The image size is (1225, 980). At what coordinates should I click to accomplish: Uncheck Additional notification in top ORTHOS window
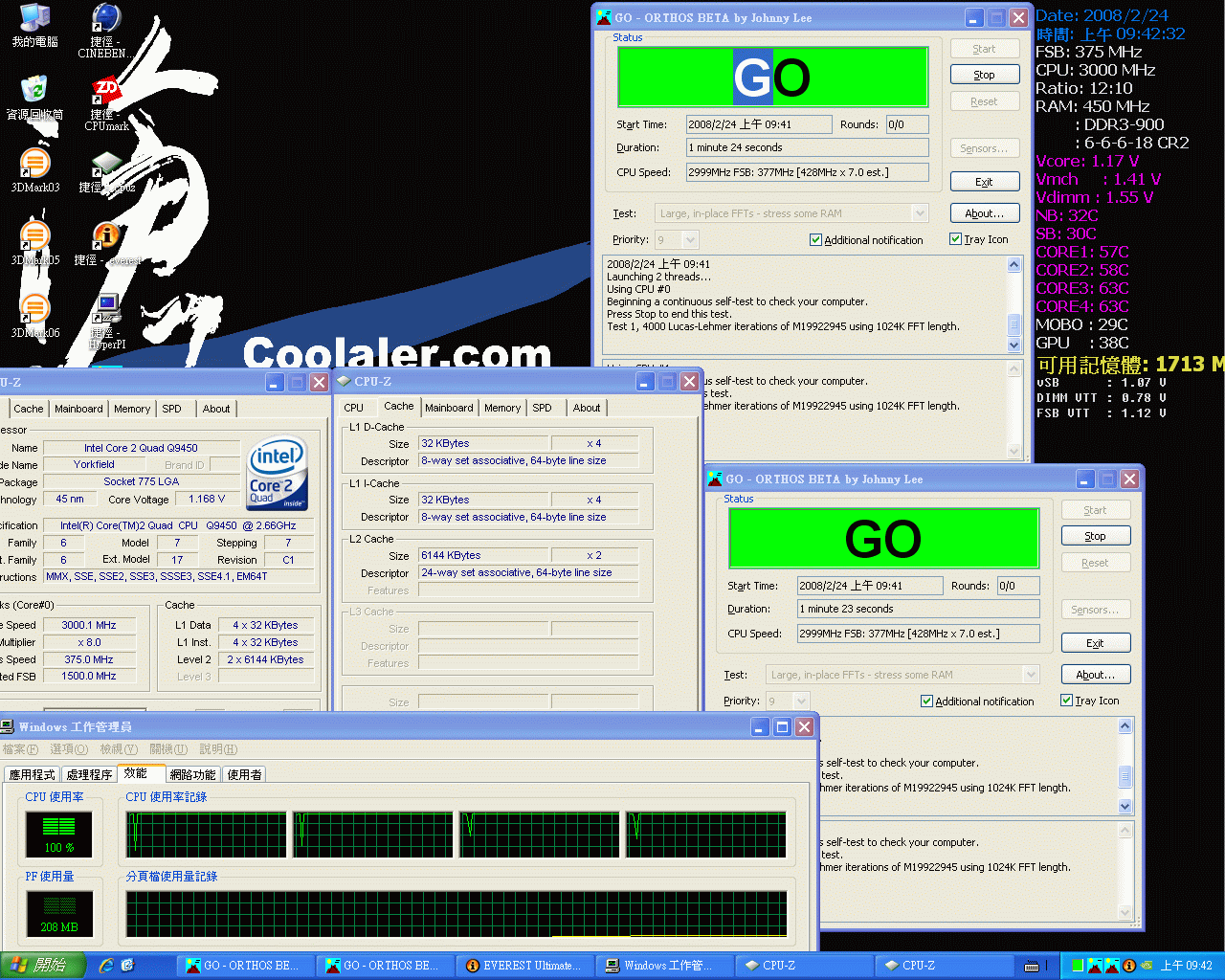tap(816, 240)
